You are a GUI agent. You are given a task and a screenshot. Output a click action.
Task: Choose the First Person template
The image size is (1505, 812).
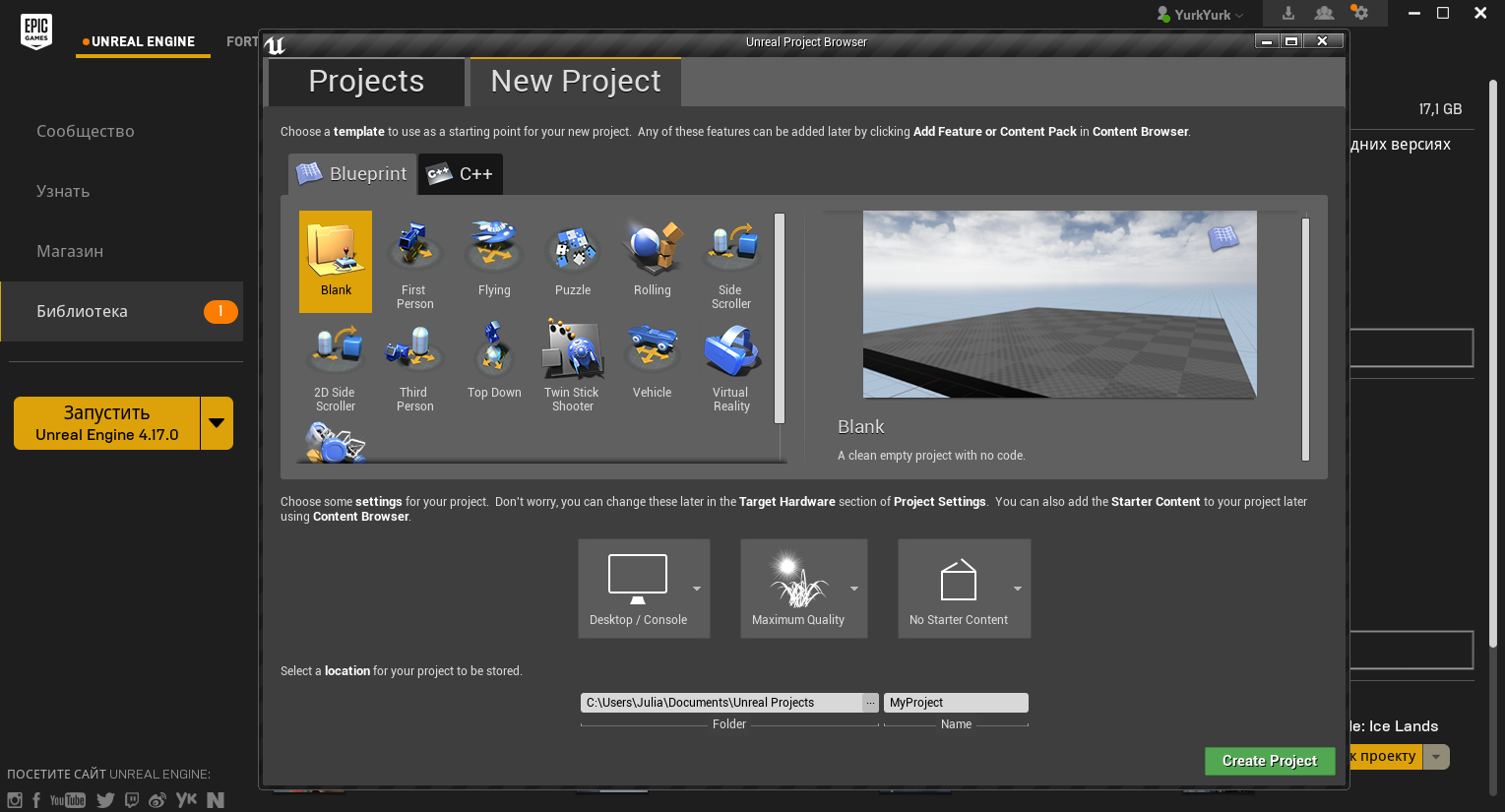414,261
